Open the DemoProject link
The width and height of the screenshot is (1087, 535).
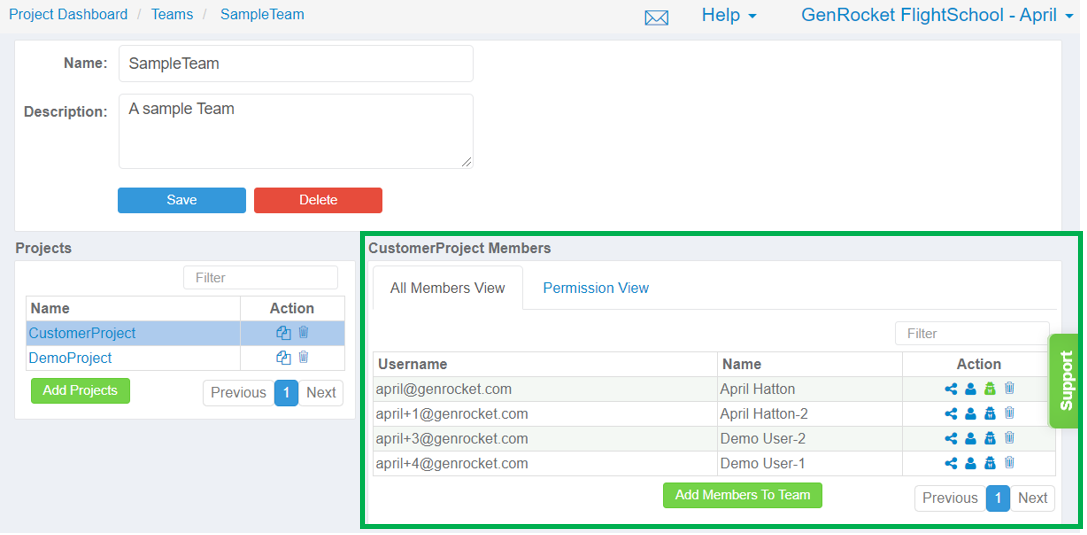click(x=70, y=358)
